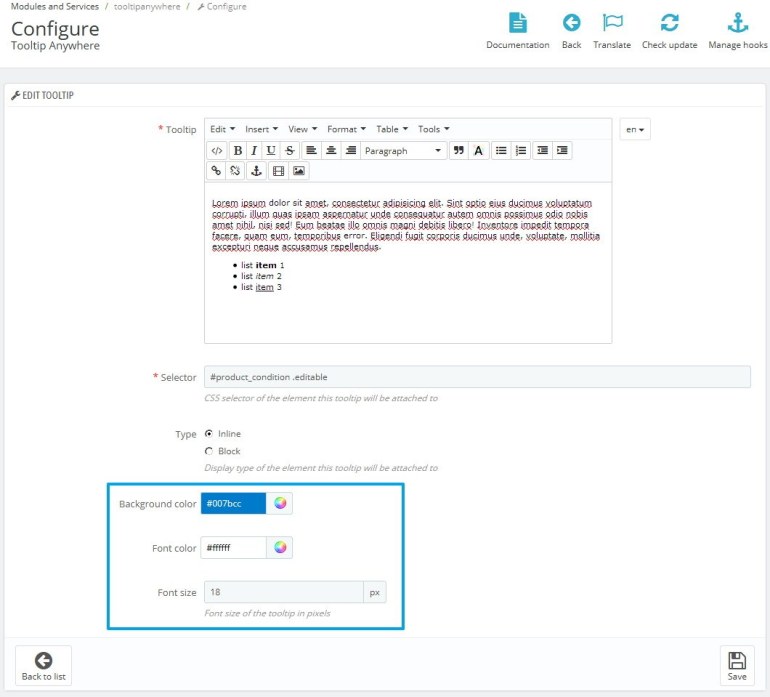
Task: Open Translate option
Action: [612, 31]
